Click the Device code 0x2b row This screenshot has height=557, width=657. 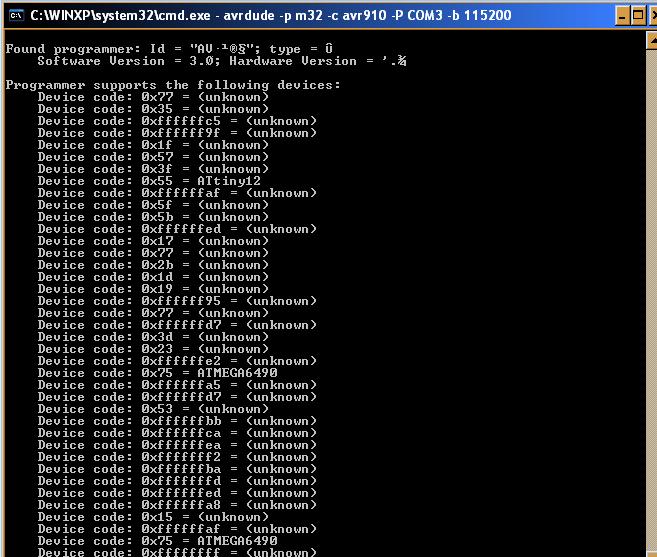point(153,265)
